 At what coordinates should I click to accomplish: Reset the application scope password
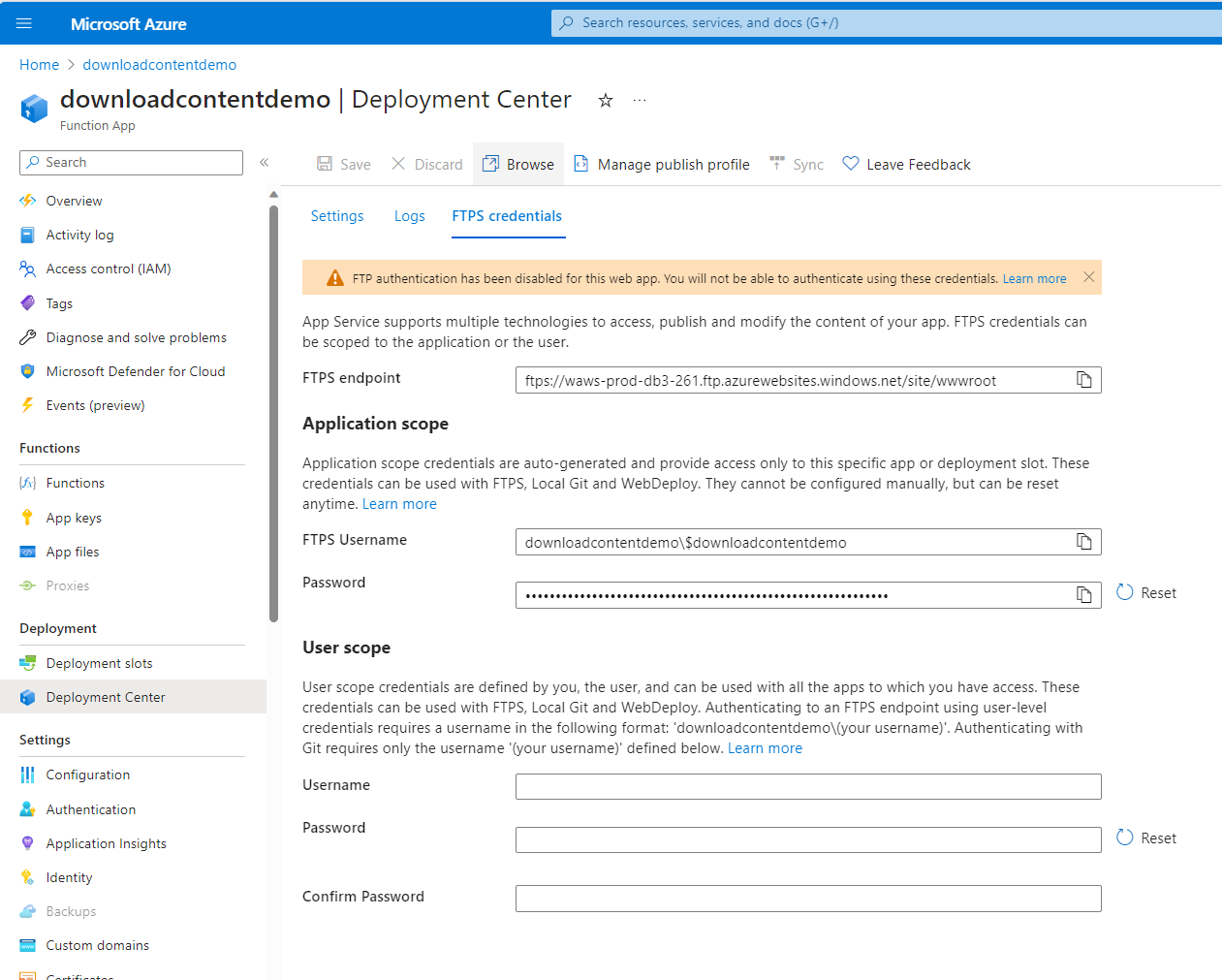[x=1146, y=592]
